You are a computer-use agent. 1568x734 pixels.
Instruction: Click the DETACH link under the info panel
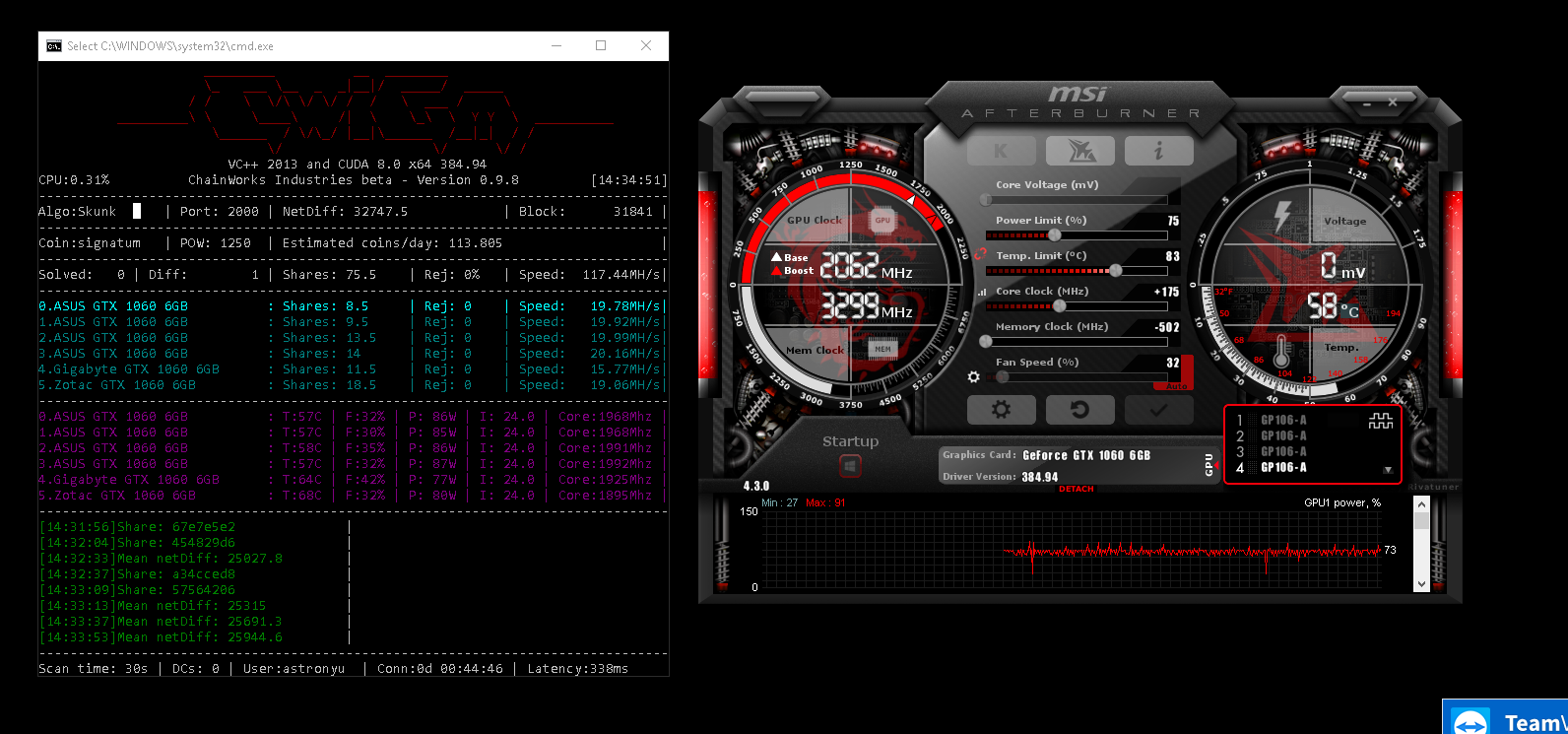click(x=1077, y=489)
